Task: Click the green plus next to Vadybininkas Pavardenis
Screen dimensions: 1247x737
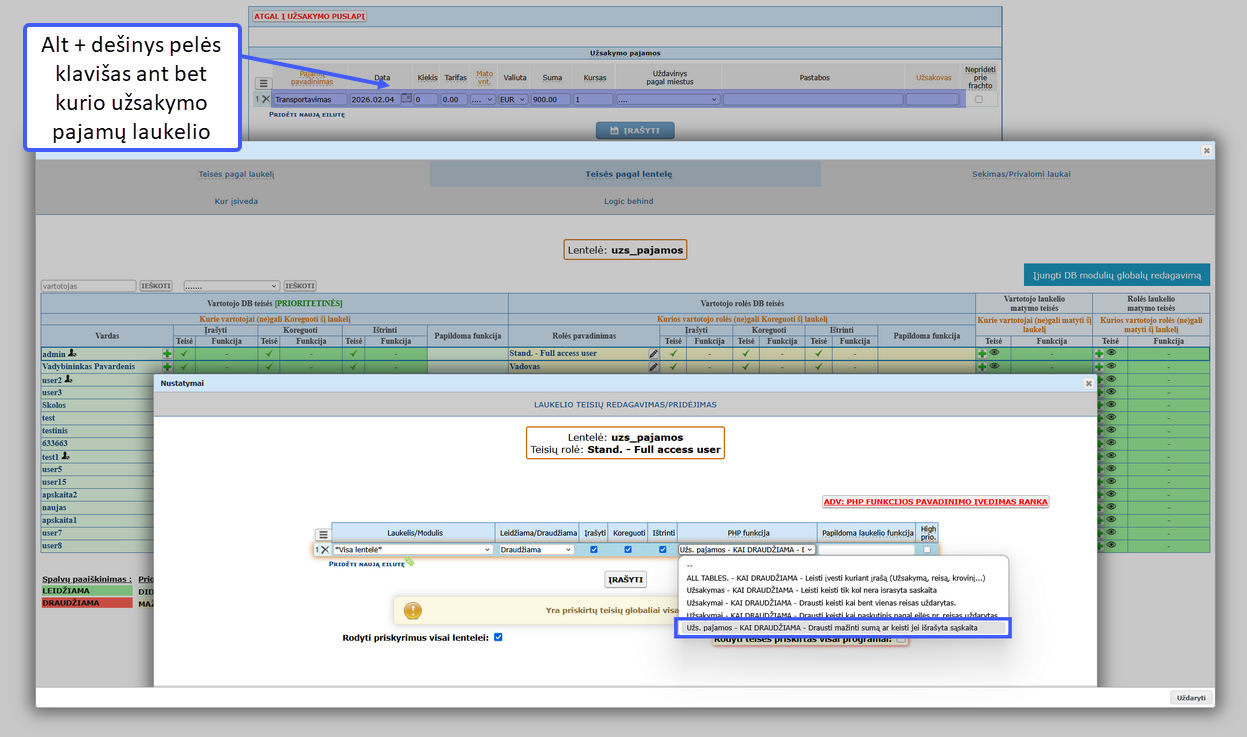Action: 167,367
